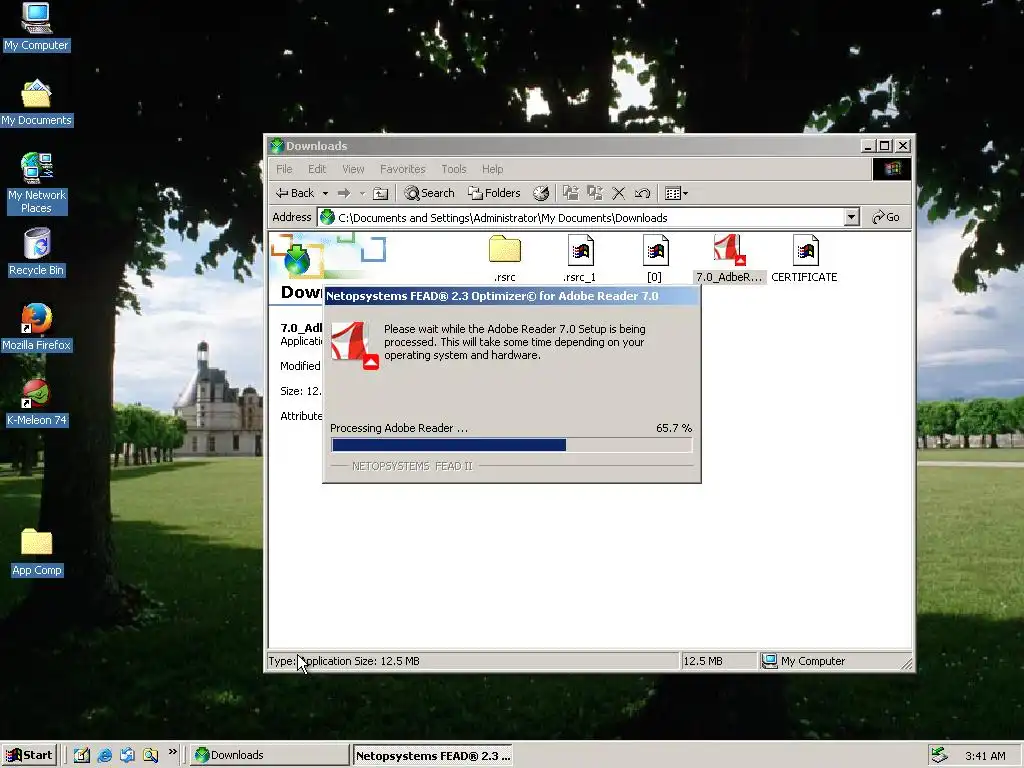Open the App Comp desktop folder
Viewport: 1024px width, 768px height.
37,552
